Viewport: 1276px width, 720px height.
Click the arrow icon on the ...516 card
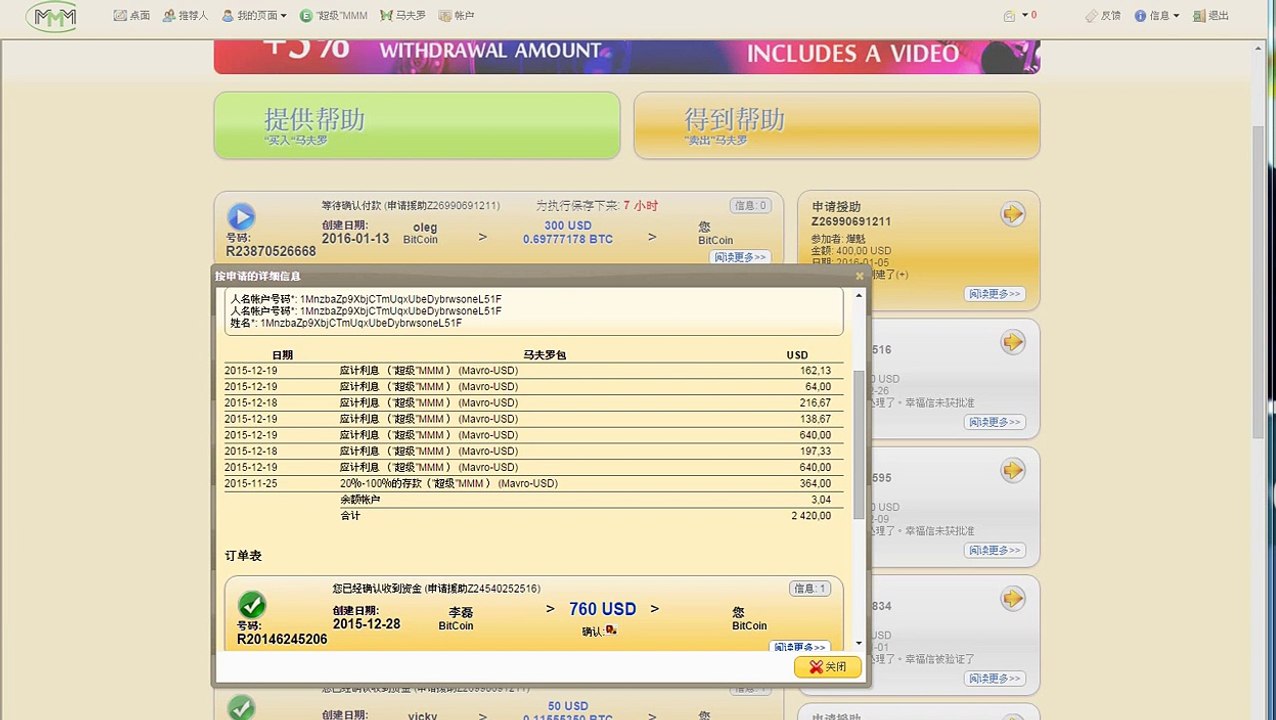[1013, 342]
